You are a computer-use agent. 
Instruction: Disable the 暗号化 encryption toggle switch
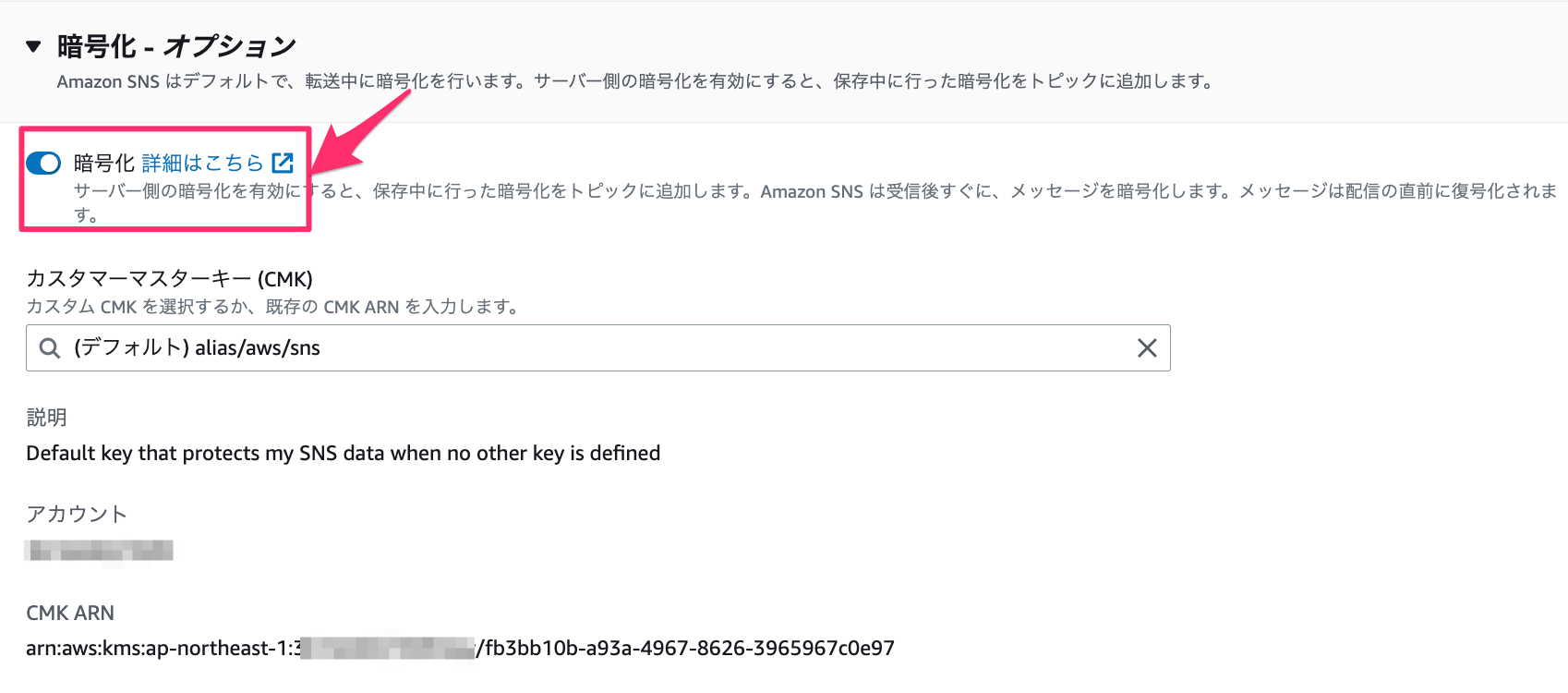point(43,164)
